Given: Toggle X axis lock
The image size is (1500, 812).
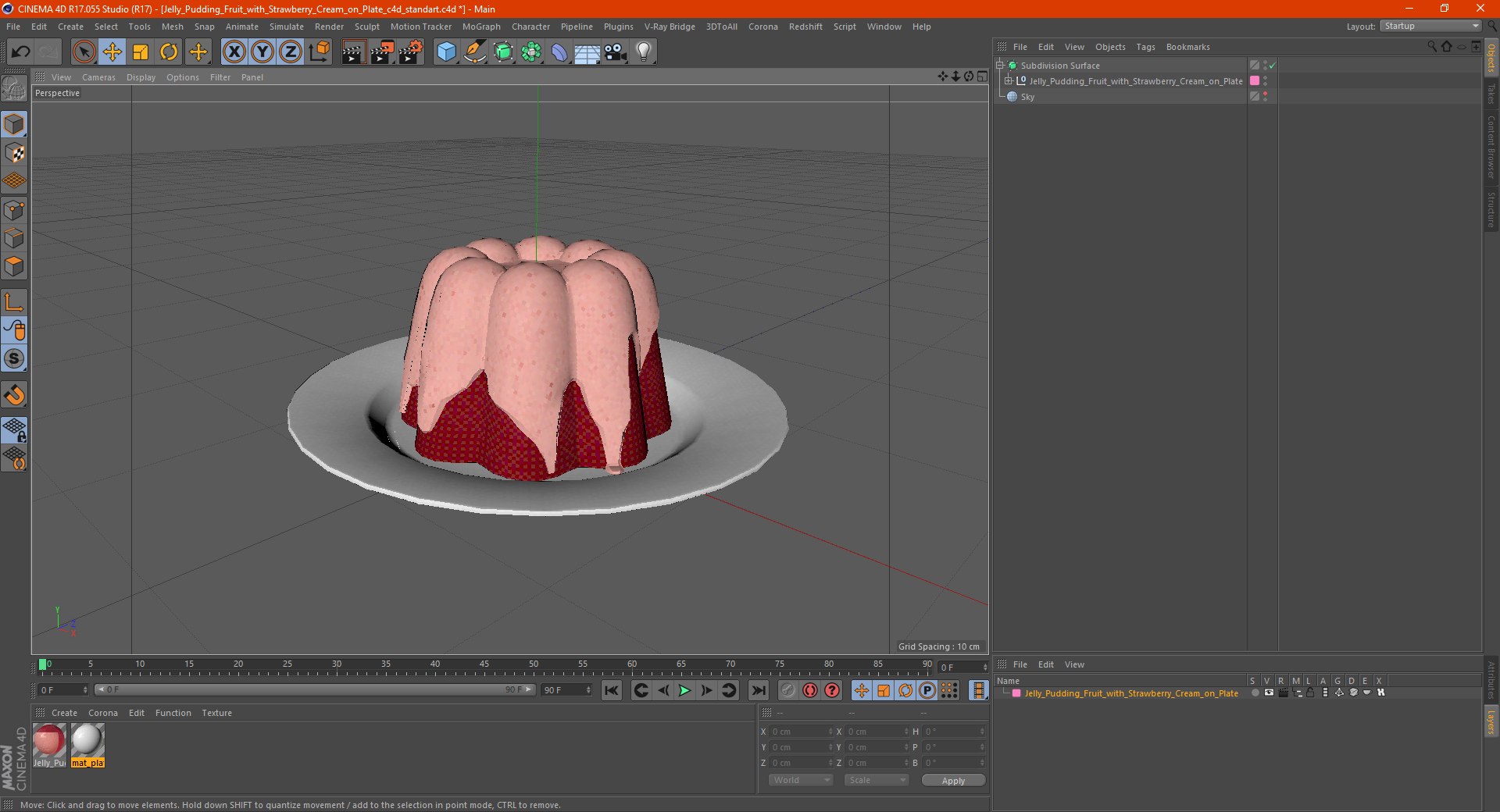Looking at the screenshot, I should point(234,52).
